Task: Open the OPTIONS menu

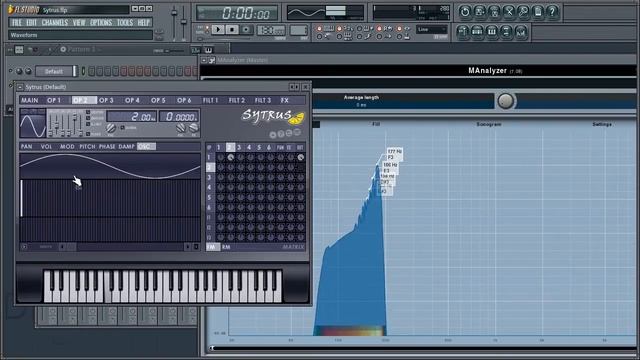Action: click(101, 22)
